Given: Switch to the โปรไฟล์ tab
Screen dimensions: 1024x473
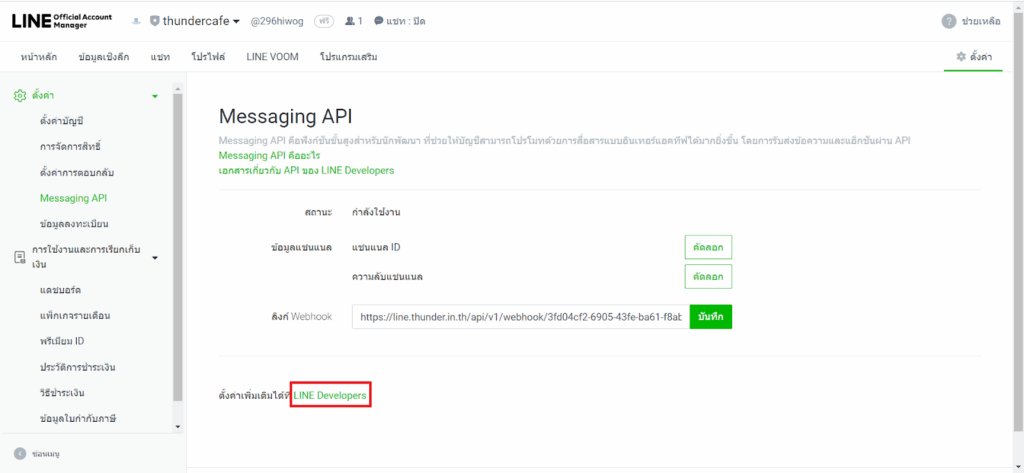Looking at the screenshot, I should coord(208,57).
